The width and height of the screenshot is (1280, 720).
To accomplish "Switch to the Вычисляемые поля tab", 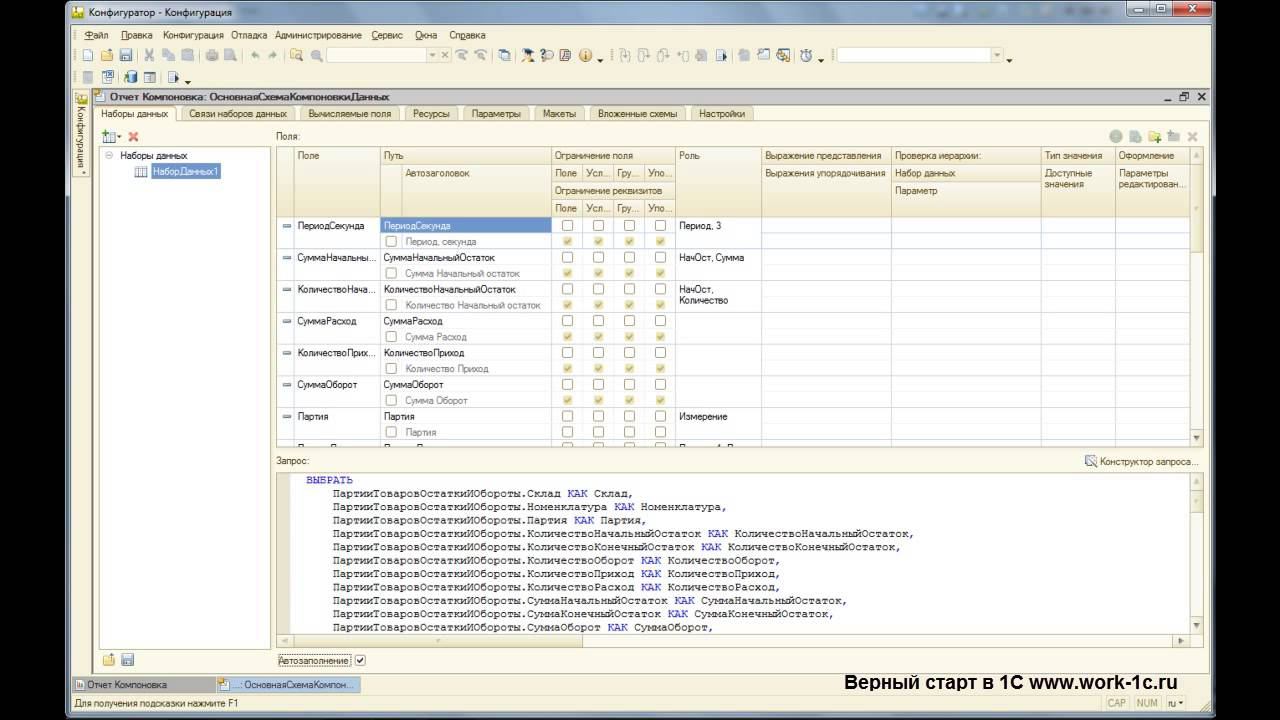I will [349, 114].
